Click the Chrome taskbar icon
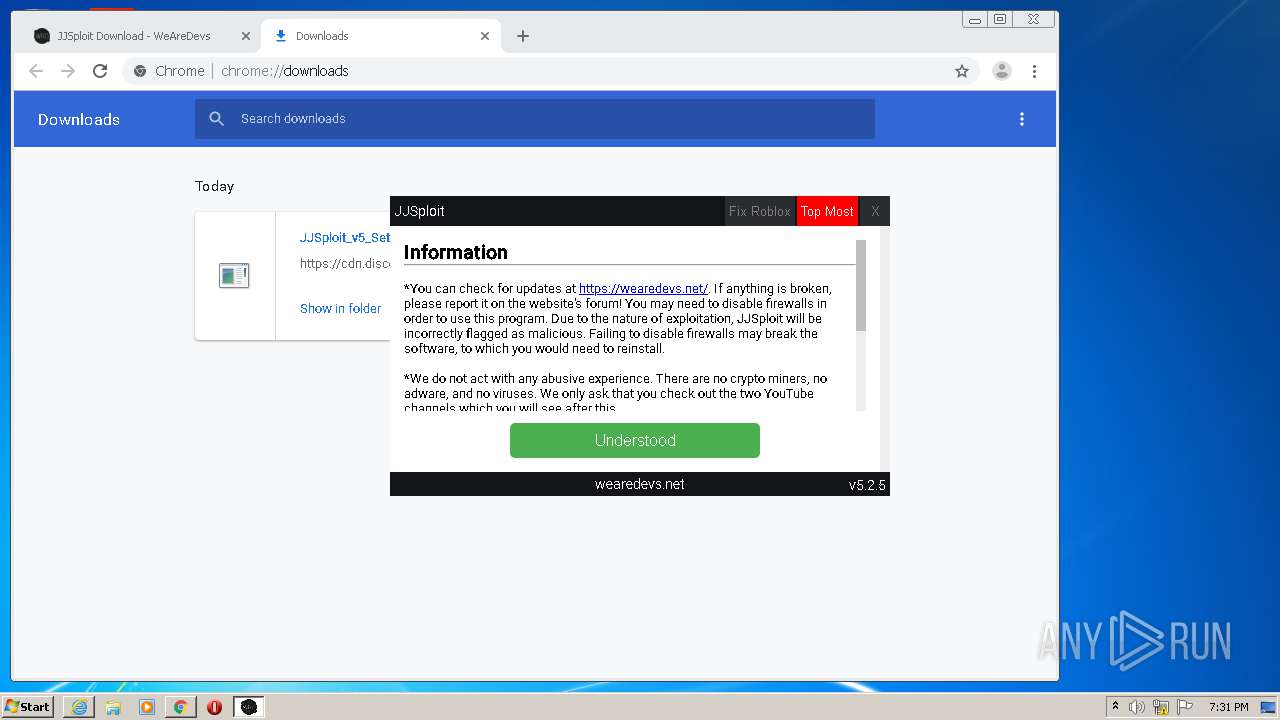The height and width of the screenshot is (720, 1280). tap(181, 707)
